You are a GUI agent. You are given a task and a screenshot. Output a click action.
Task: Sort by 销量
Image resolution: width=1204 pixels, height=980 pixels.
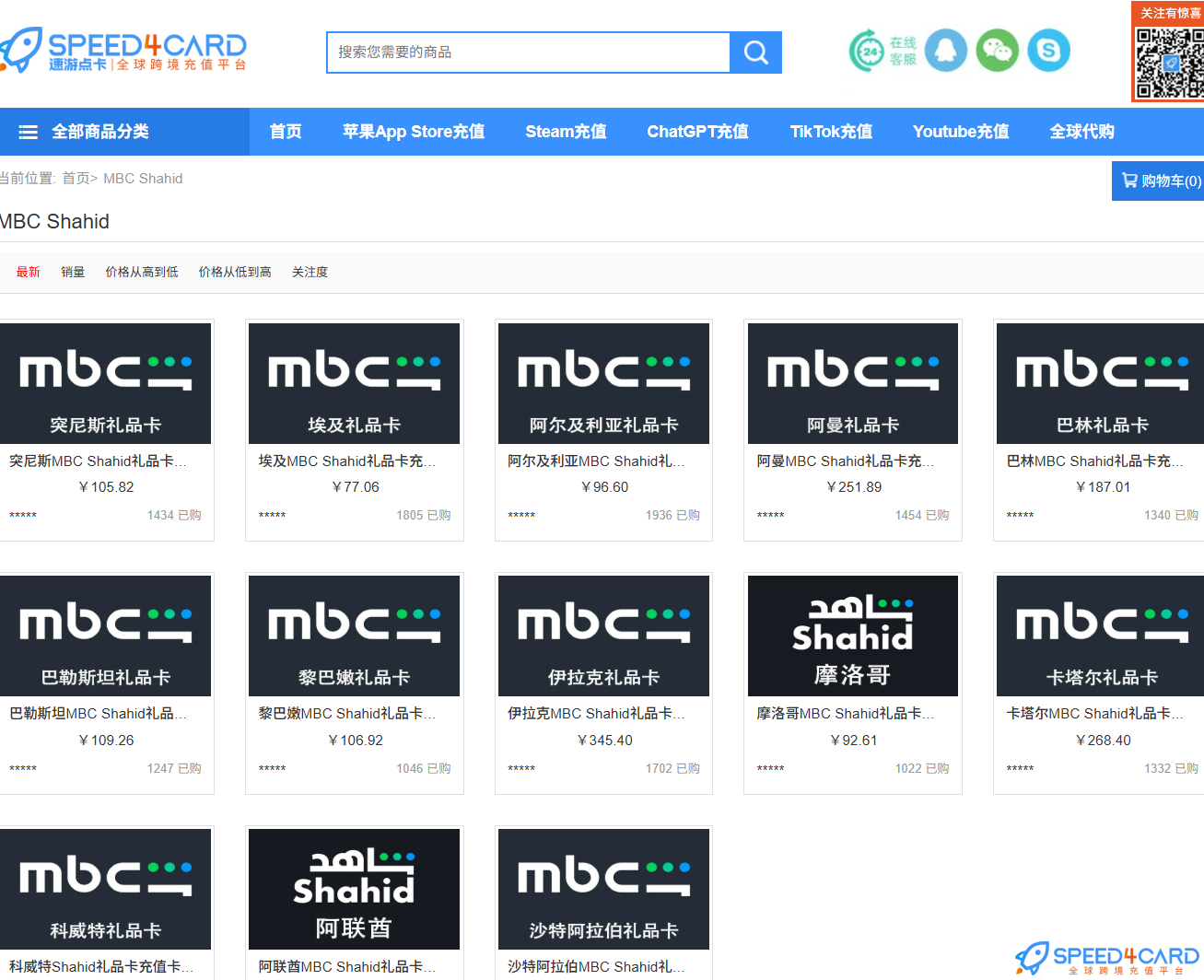point(73,272)
